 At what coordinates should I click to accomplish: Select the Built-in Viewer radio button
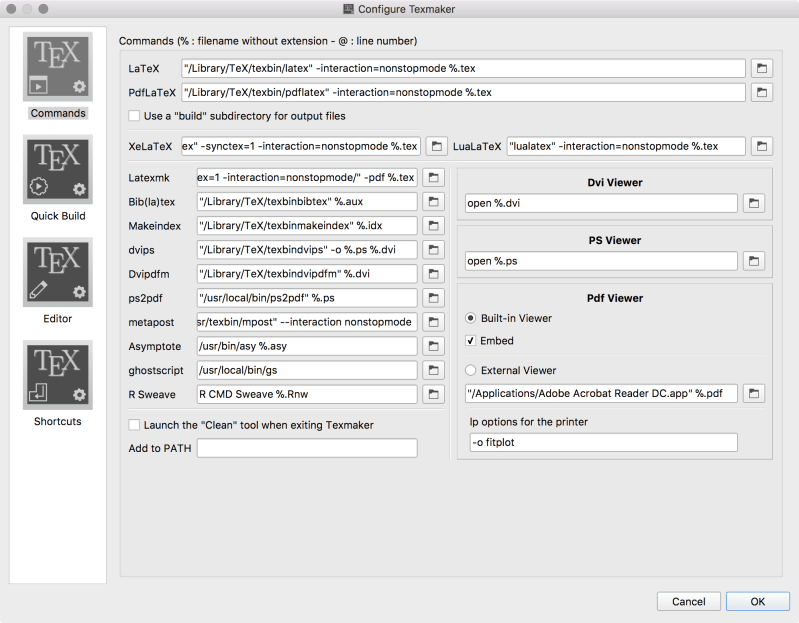(471, 318)
